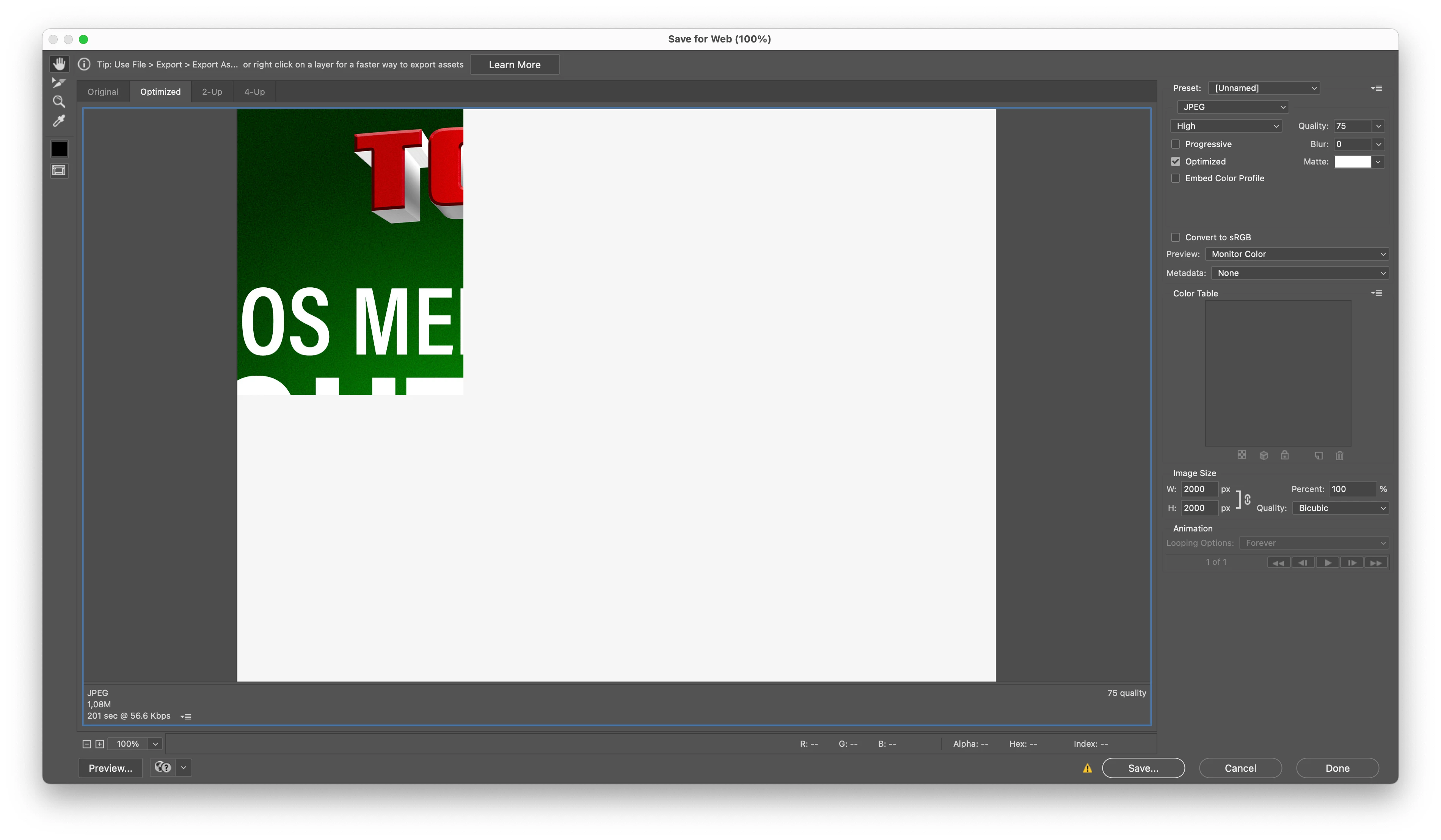Viewport: 1441px width, 840px height.
Task: Select the Zoom tool
Action: (59, 102)
